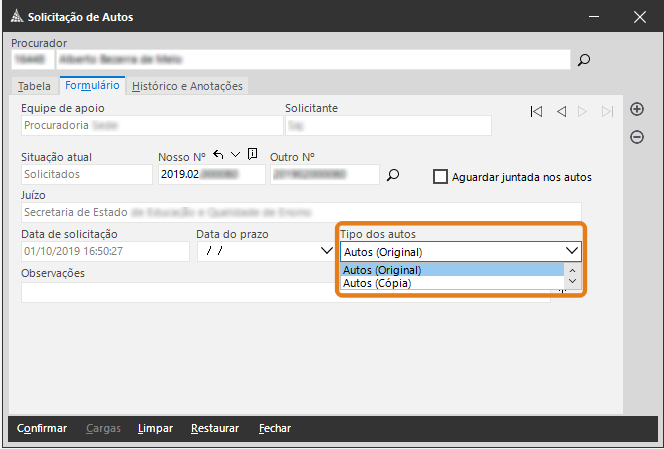Click Fechar to close the form

tap(275, 428)
